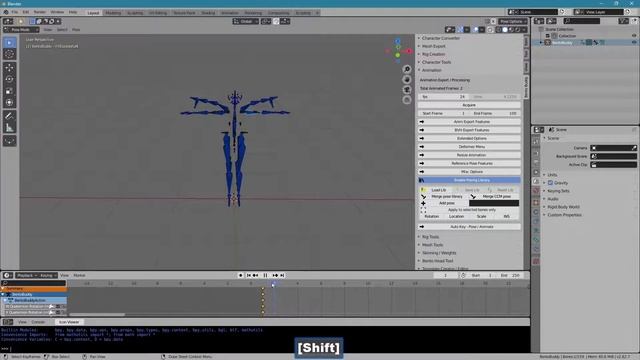Open the 3D viewport editor type selector
Screen dimensions: 640x360
tap(8, 21)
